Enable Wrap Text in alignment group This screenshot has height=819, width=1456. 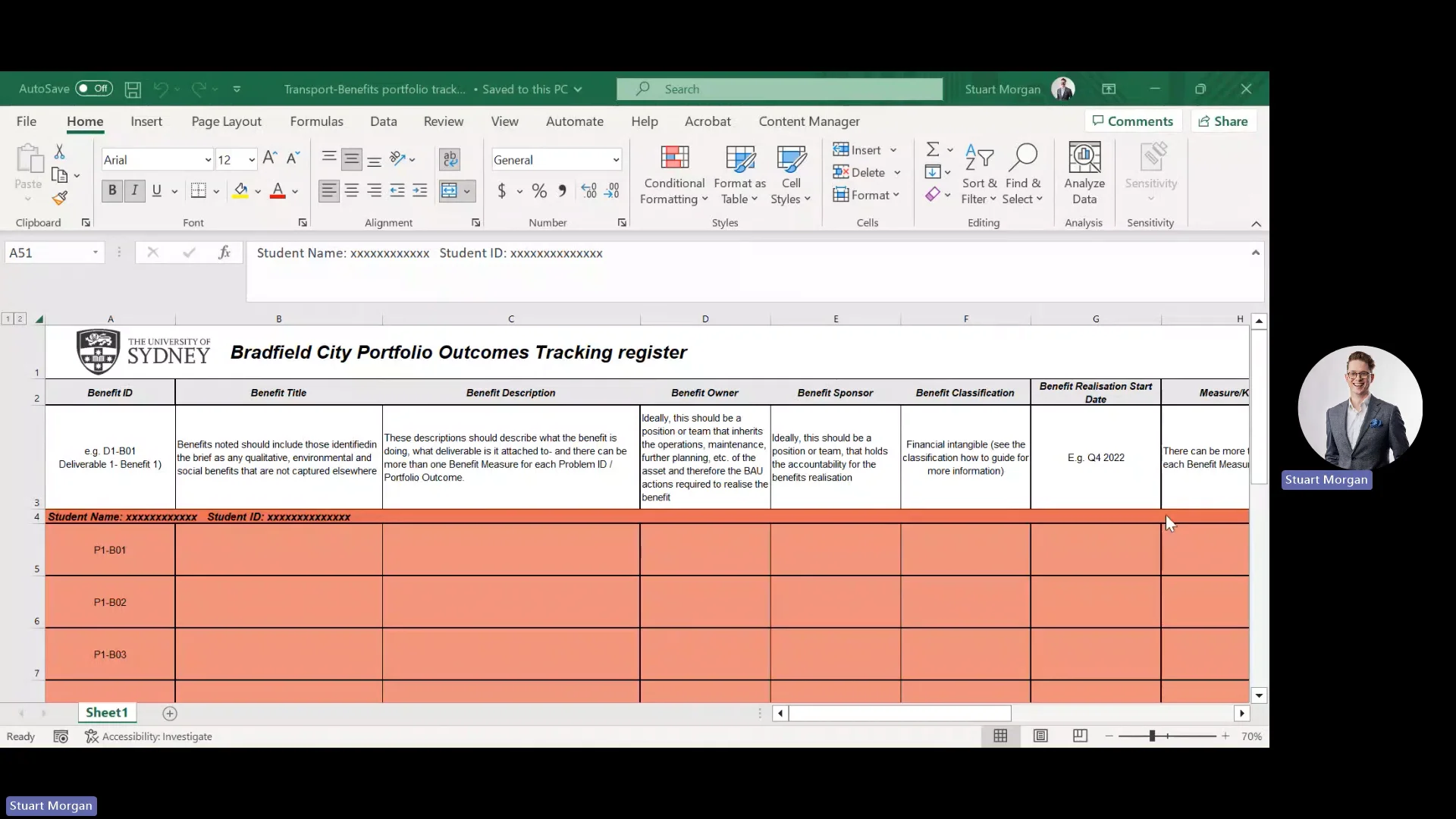[x=450, y=159]
